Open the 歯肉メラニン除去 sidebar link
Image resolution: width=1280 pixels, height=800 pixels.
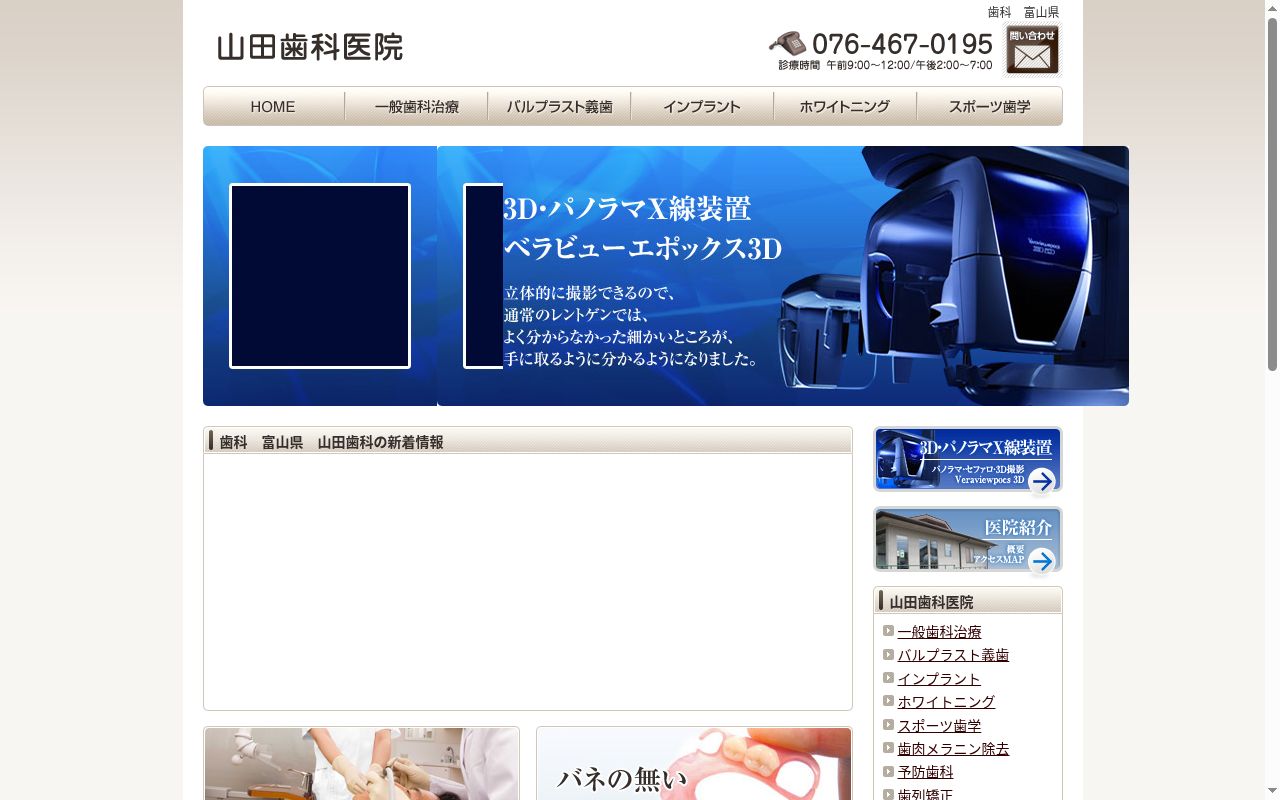point(953,749)
